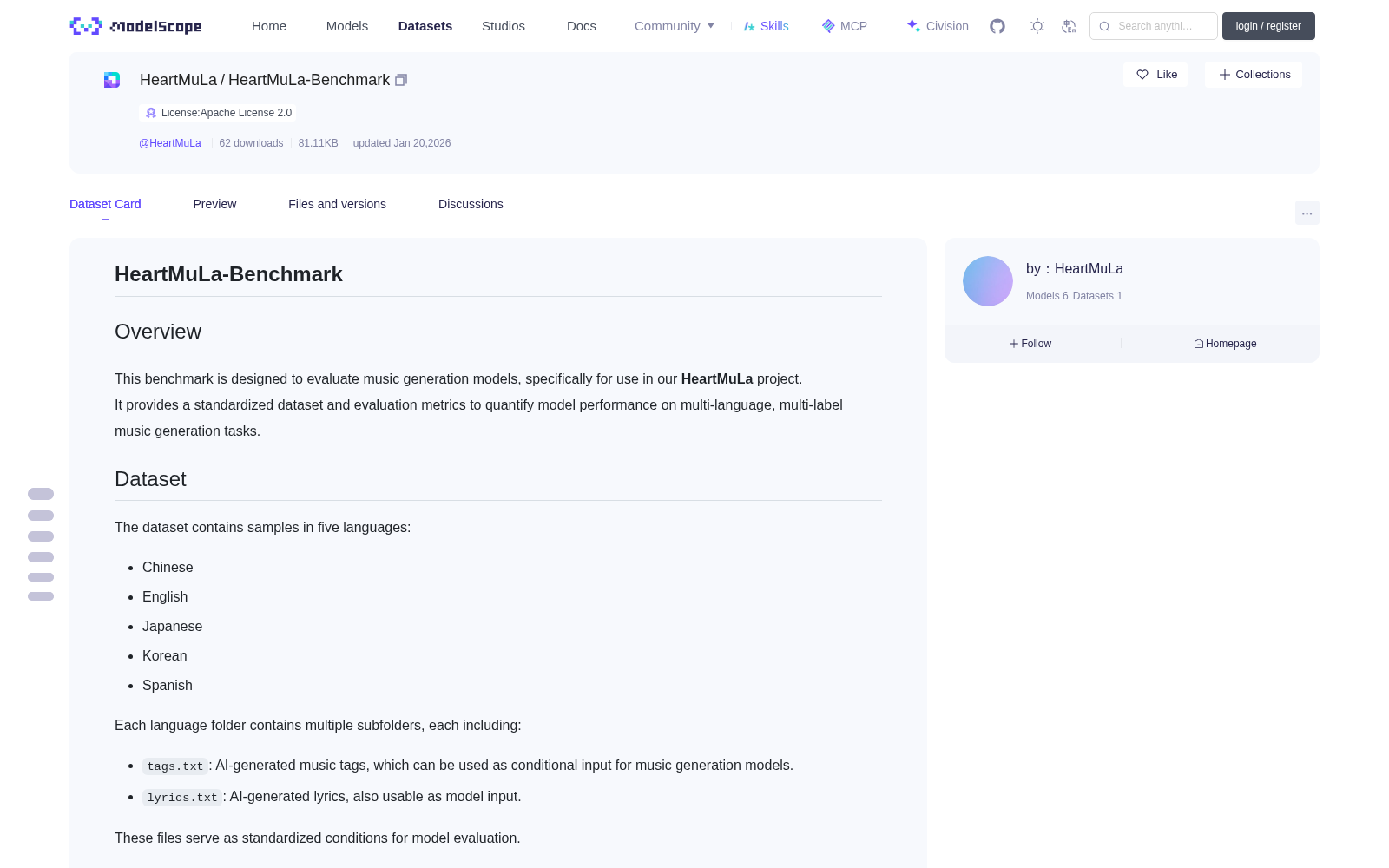The image size is (1389, 868).
Task: Open the Studios section
Action: (504, 26)
